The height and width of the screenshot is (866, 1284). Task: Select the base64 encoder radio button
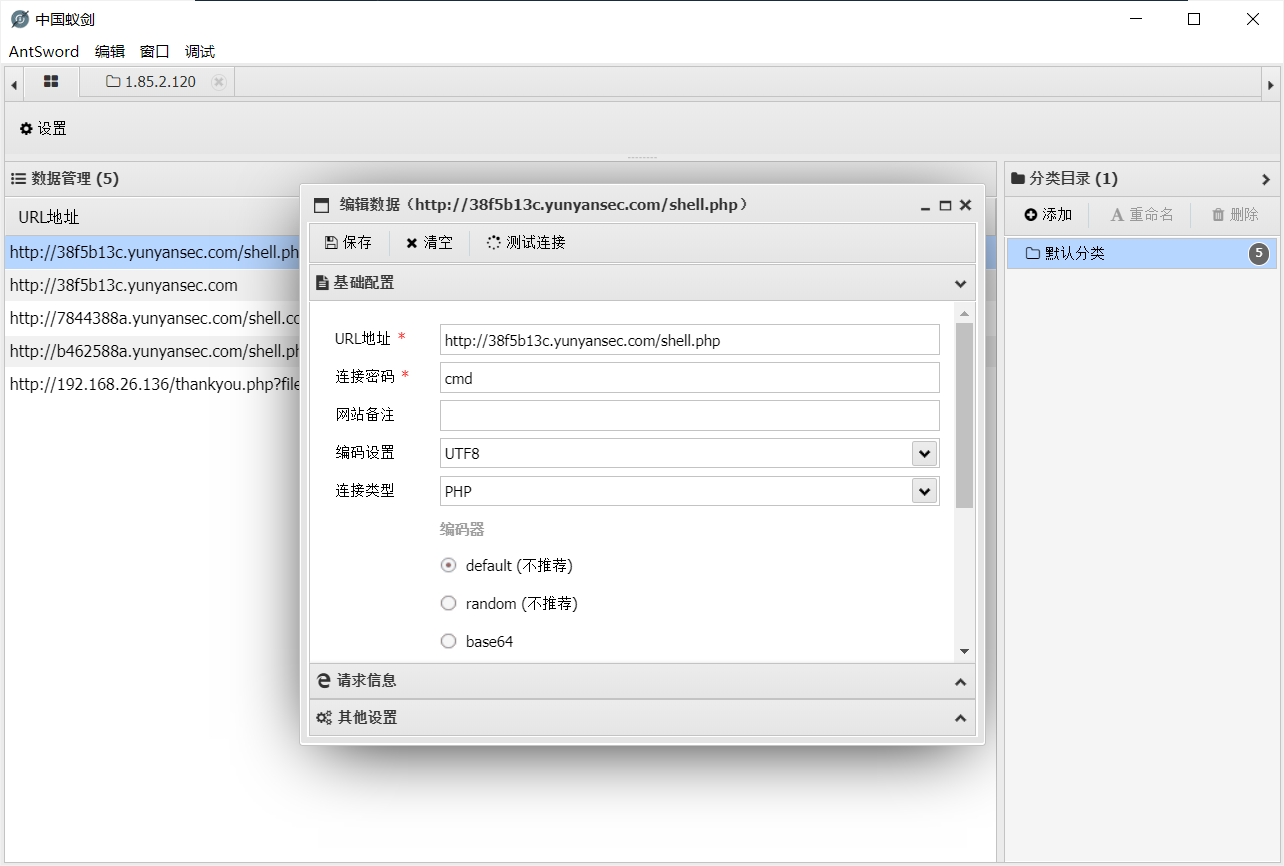coord(449,641)
